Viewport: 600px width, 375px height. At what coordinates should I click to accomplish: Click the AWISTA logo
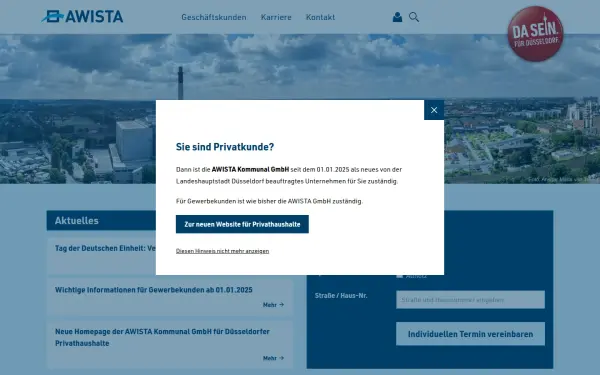tap(82, 16)
